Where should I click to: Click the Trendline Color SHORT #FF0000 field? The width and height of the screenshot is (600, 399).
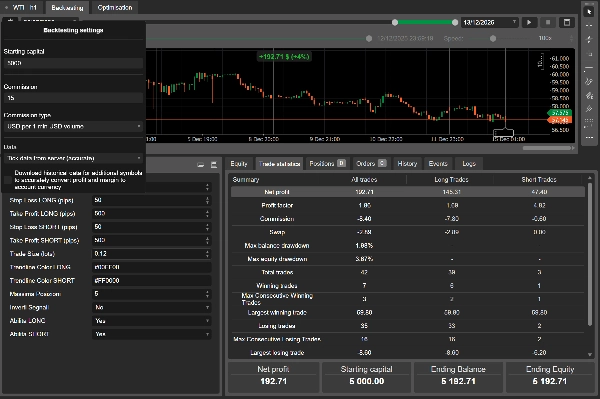coord(152,281)
